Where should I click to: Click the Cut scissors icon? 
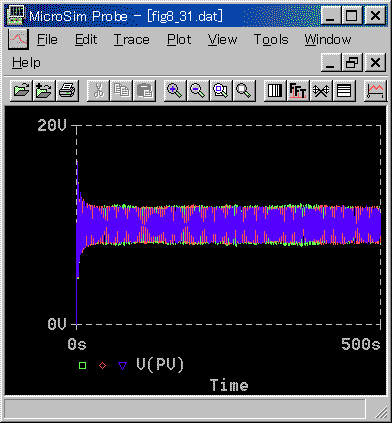tap(98, 90)
